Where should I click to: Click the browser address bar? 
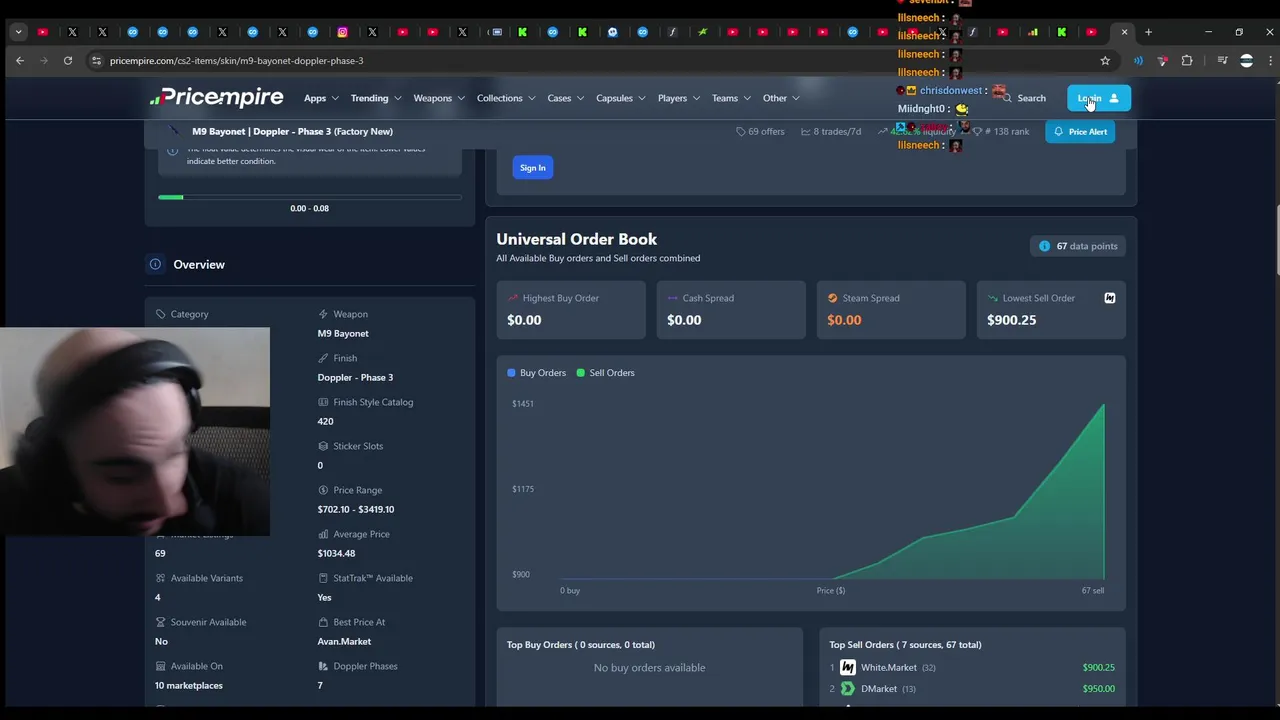[600, 61]
